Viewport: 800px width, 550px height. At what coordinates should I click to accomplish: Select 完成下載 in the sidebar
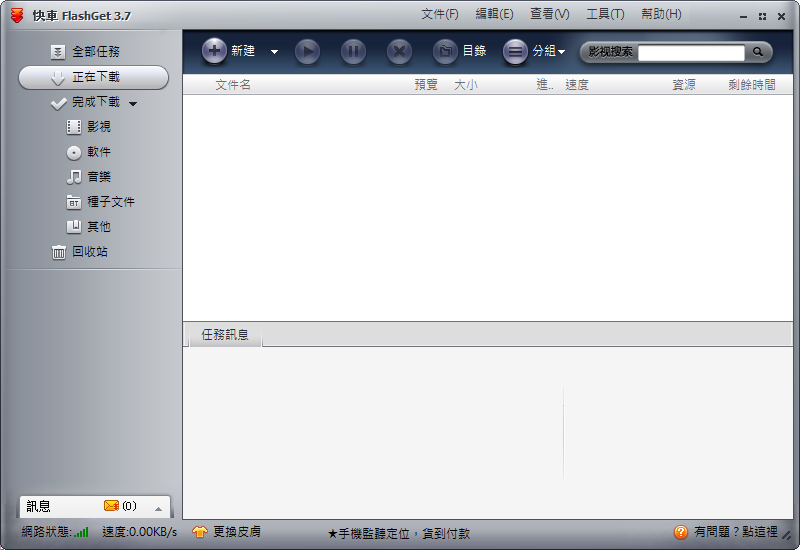[x=95, y=102]
